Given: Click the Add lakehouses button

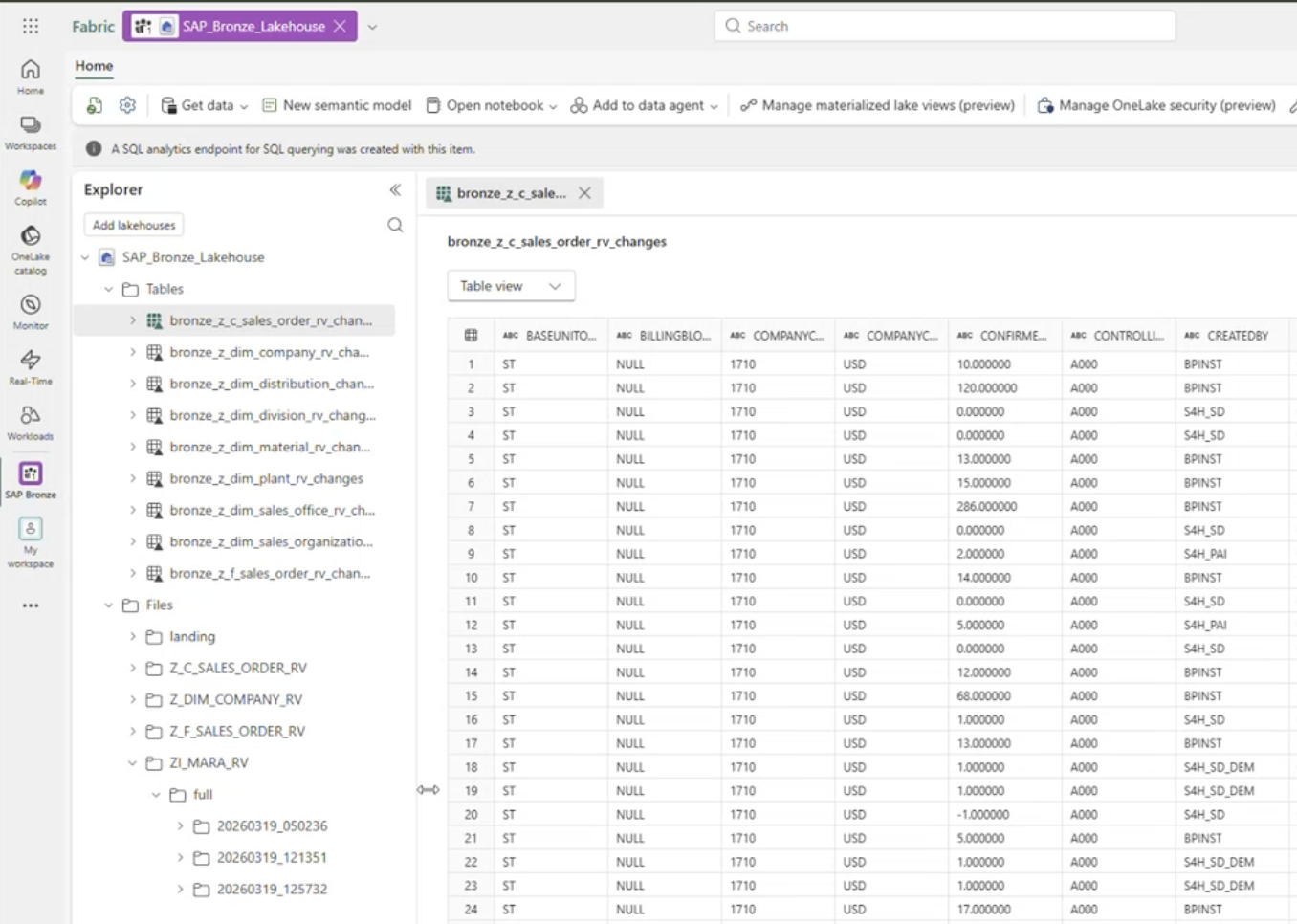Looking at the screenshot, I should (134, 225).
